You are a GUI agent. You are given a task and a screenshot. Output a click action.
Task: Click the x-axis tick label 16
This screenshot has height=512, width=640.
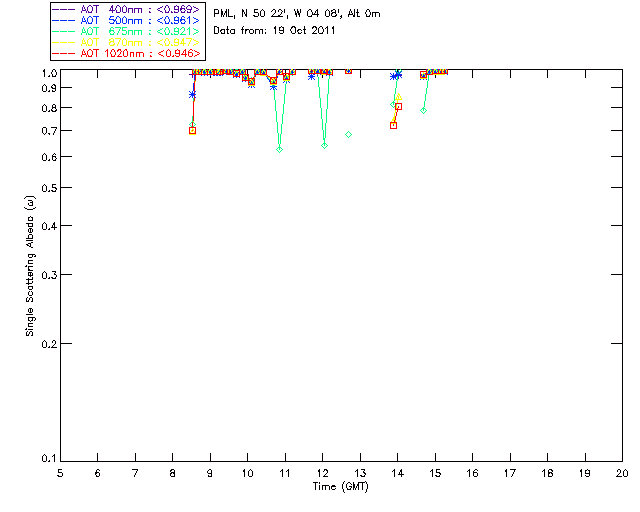click(473, 473)
